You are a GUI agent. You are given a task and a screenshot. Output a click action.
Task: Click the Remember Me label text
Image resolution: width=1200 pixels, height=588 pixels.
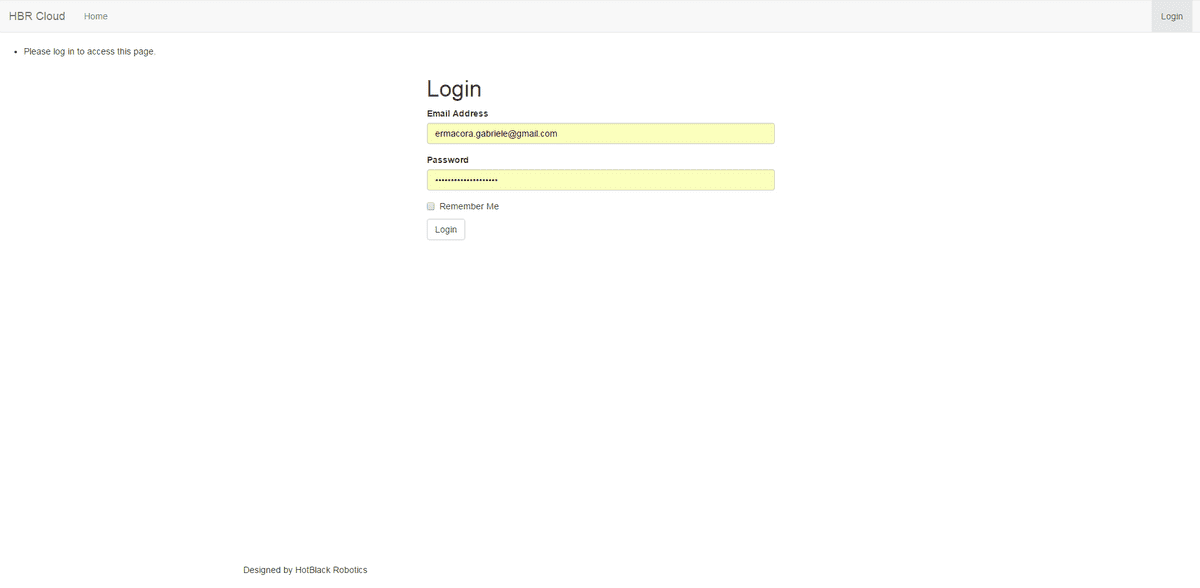tap(469, 206)
